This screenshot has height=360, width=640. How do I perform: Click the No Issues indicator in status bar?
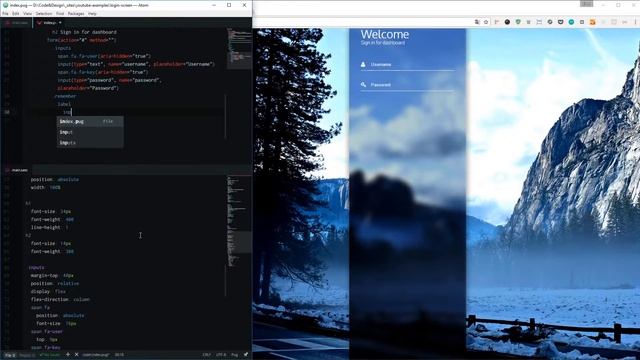49,355
